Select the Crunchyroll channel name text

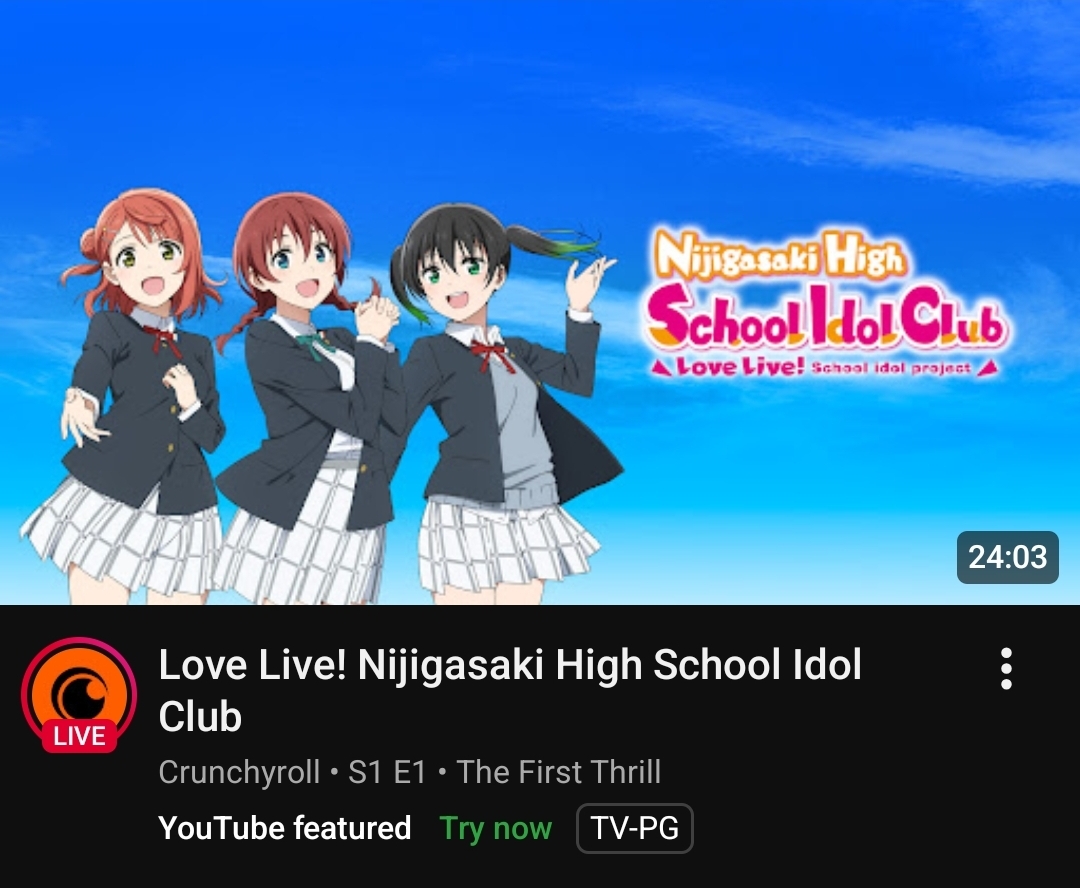click(239, 772)
